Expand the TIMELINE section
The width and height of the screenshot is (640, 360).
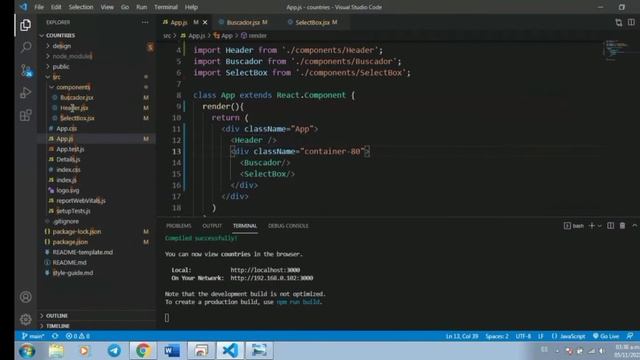coord(97,326)
